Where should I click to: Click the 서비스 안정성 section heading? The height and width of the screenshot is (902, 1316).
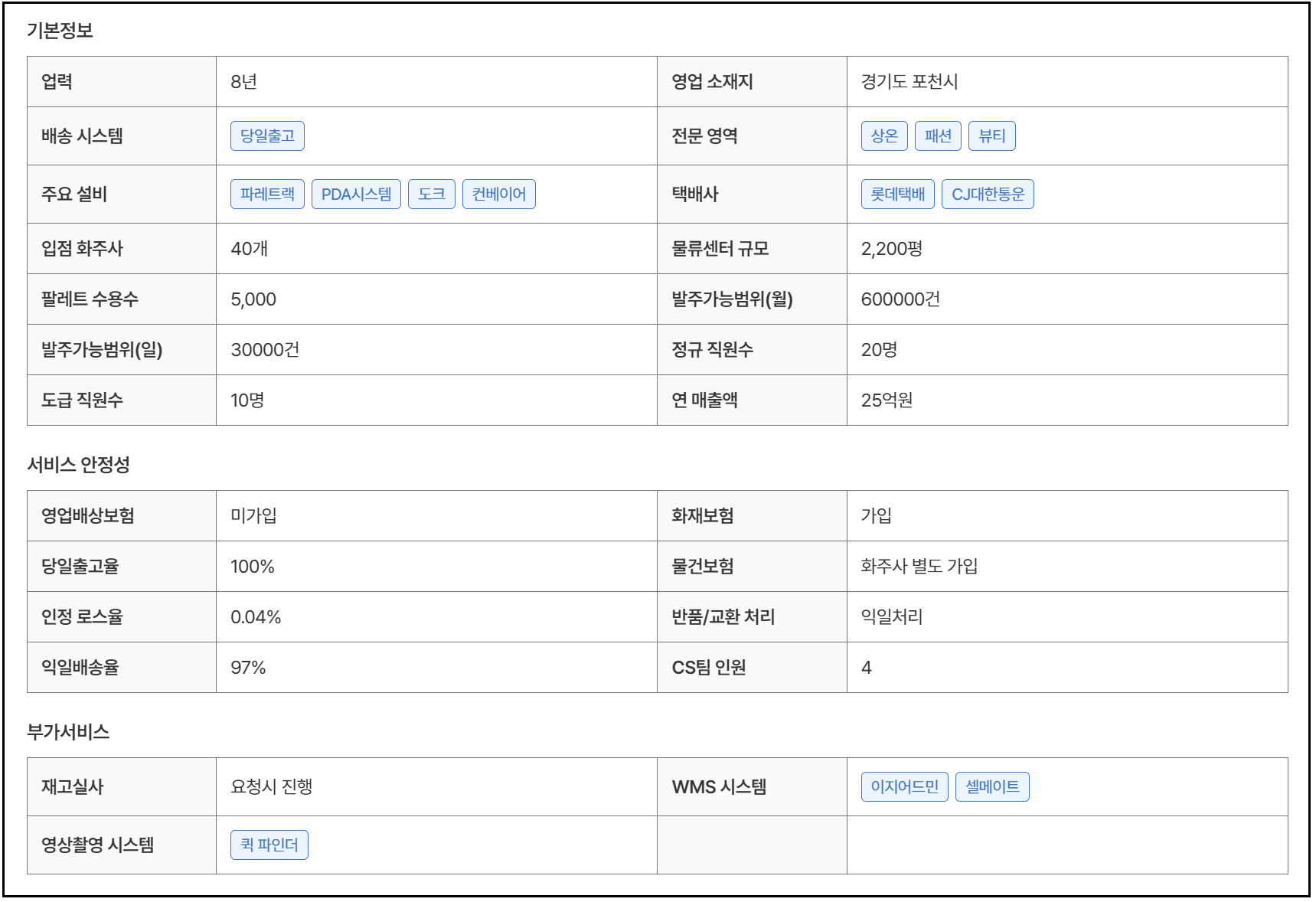[x=78, y=465]
